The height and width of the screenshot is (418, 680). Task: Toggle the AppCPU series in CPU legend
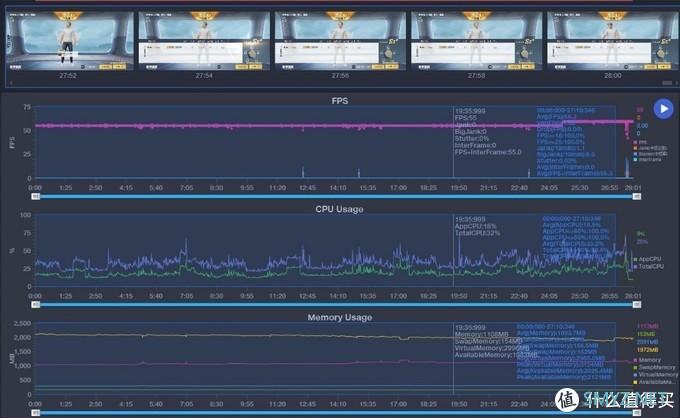point(647,259)
